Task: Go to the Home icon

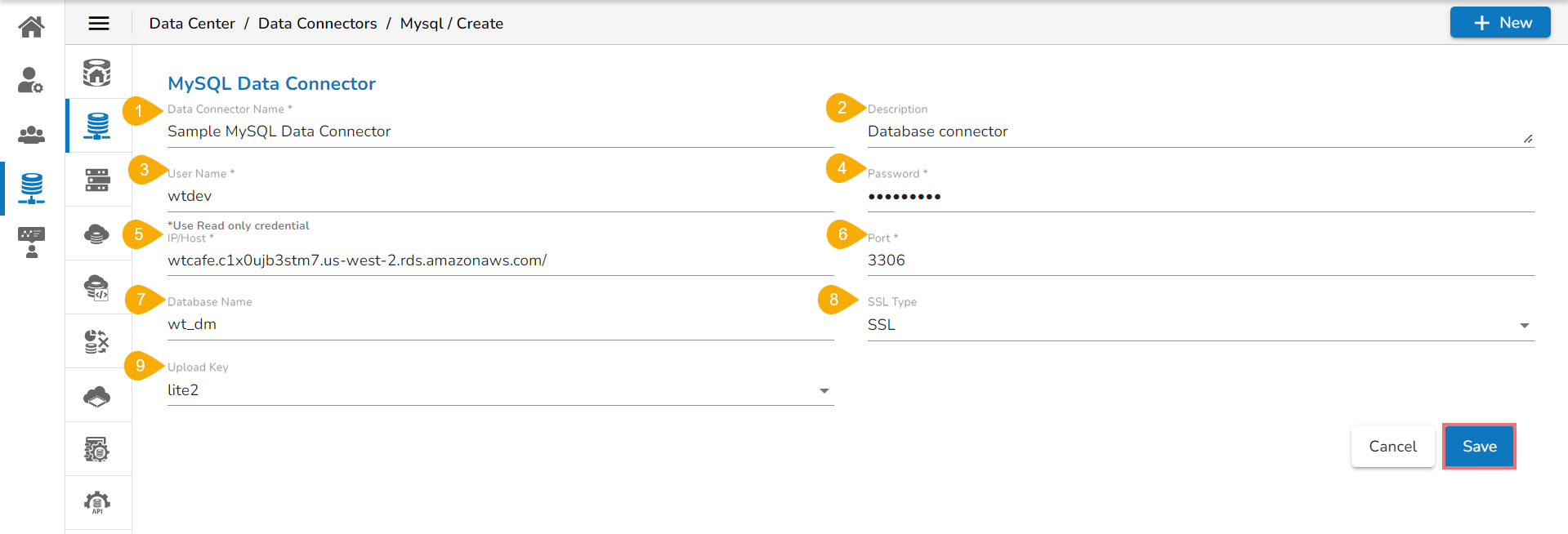Action: (x=31, y=27)
